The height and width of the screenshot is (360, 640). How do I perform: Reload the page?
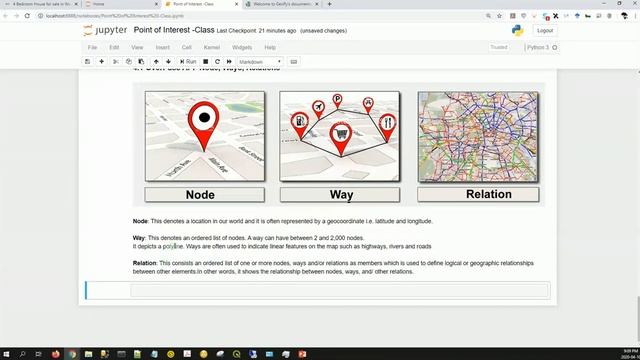pyautogui.click(x=27, y=16)
